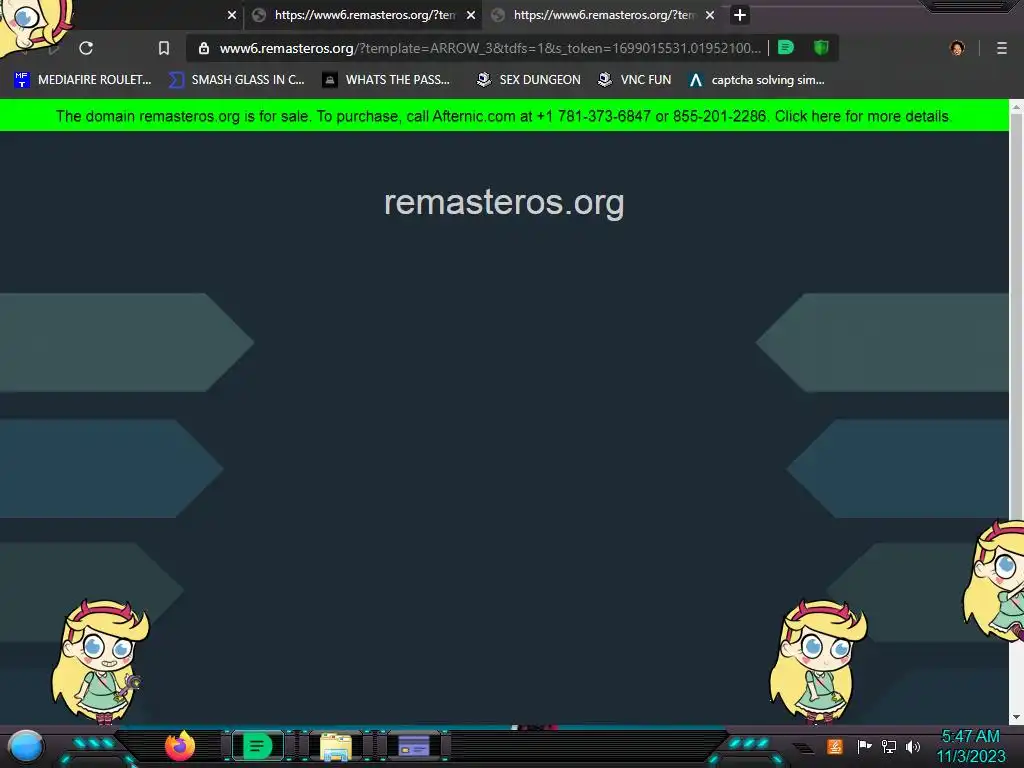Open WHATS THE PASS... bookmark
The width and height of the screenshot is (1024, 768).
tap(386, 80)
